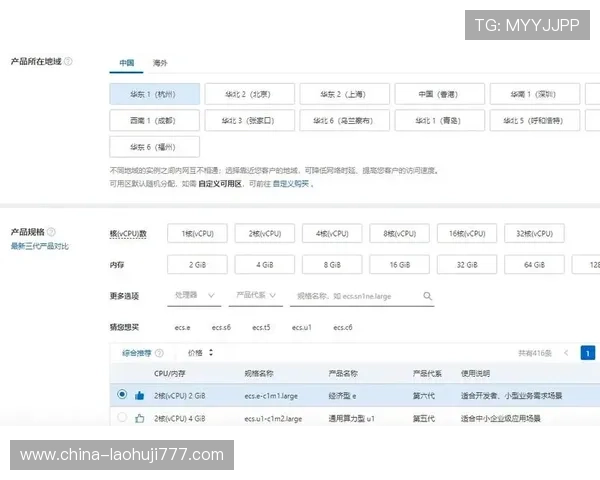Go to previous page arrow
The width and height of the screenshot is (600, 480).
(x=566, y=353)
